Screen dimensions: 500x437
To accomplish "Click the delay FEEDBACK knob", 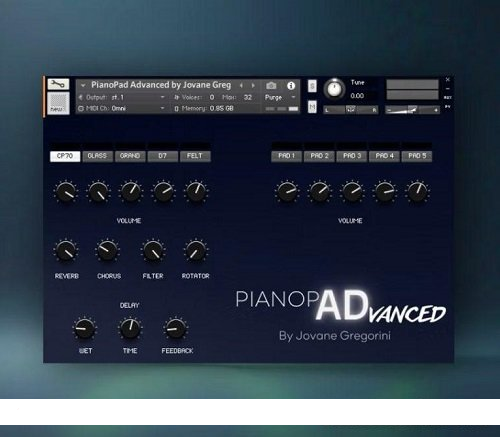I will coord(176,328).
